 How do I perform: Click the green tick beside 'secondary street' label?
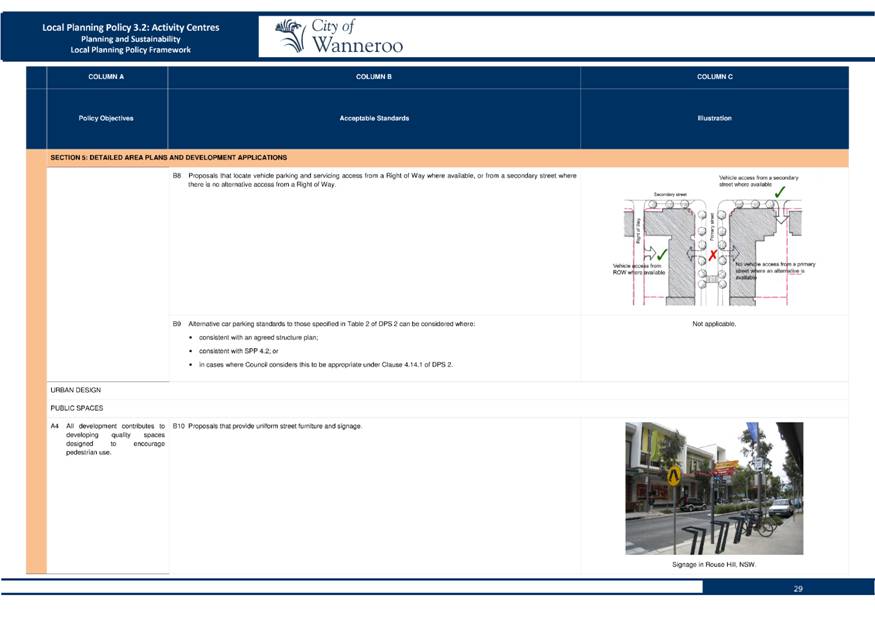point(780,191)
